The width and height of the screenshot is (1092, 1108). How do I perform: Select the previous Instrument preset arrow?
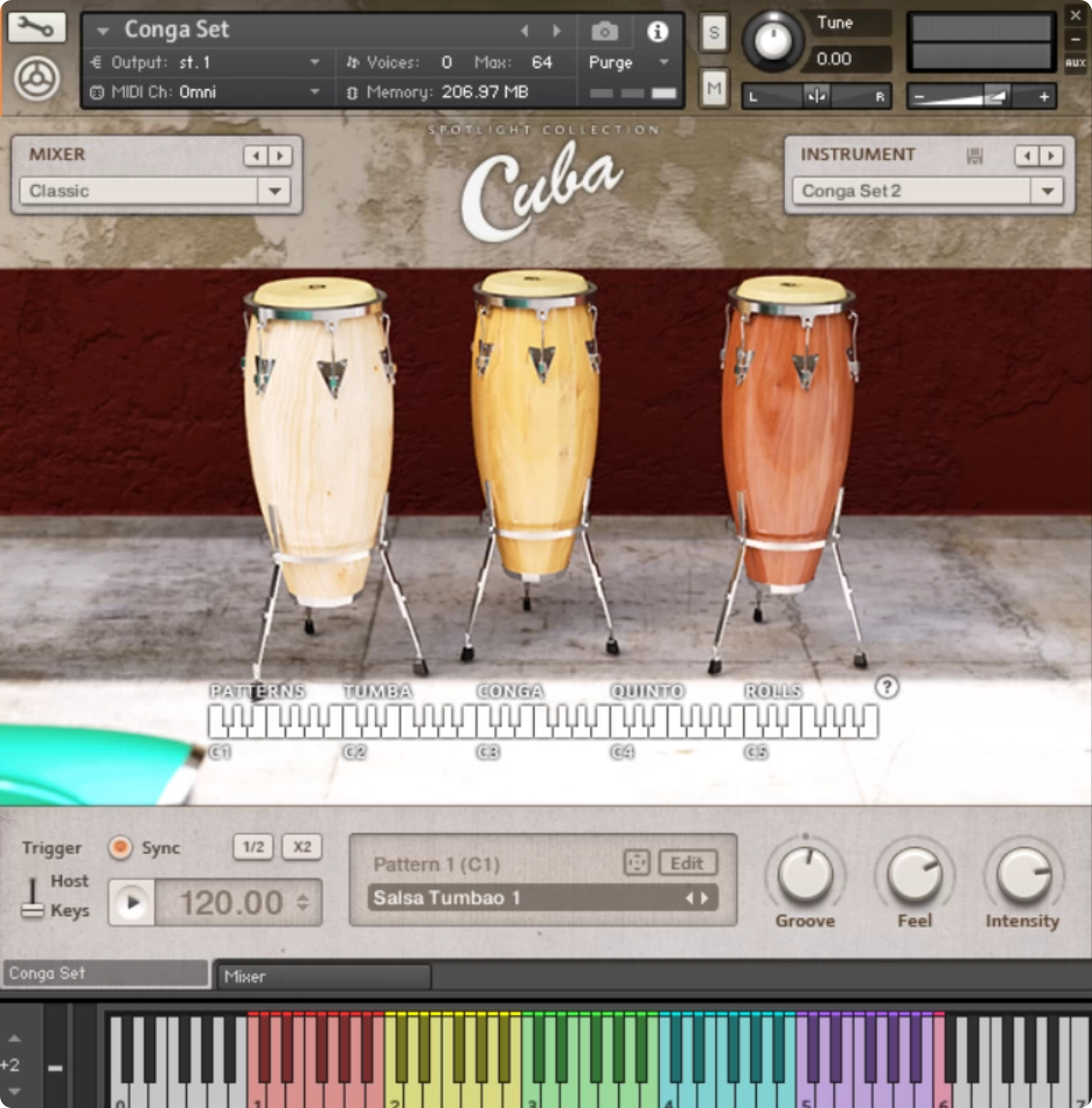[1027, 155]
